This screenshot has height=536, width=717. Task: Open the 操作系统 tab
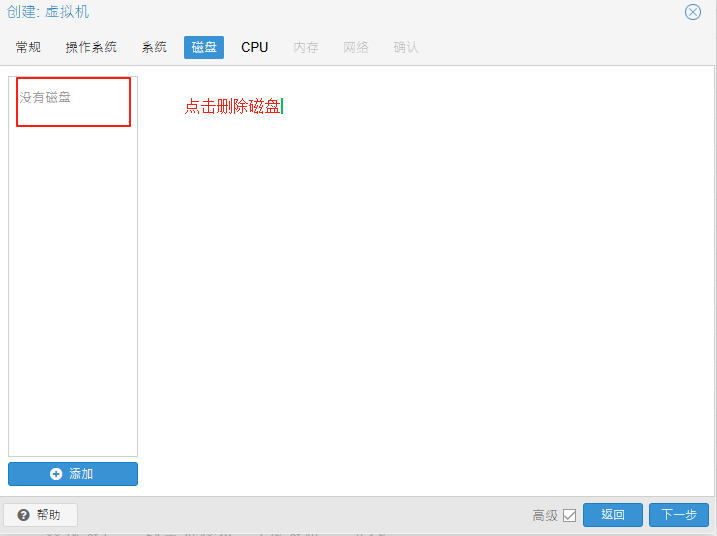[91, 47]
